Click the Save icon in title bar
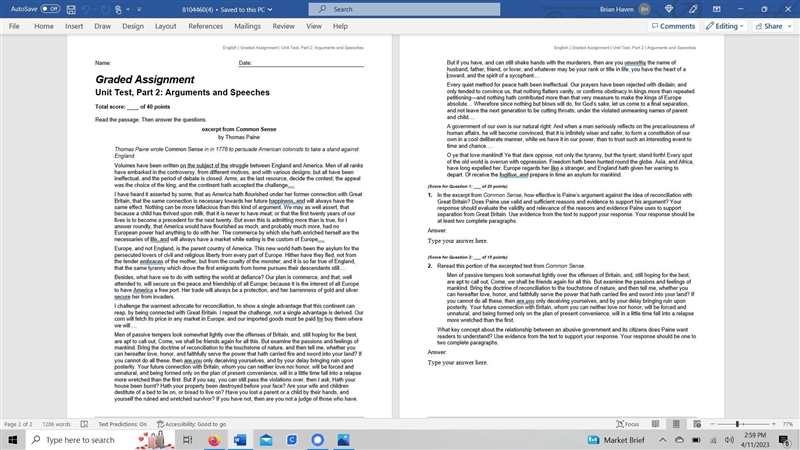 point(71,9)
